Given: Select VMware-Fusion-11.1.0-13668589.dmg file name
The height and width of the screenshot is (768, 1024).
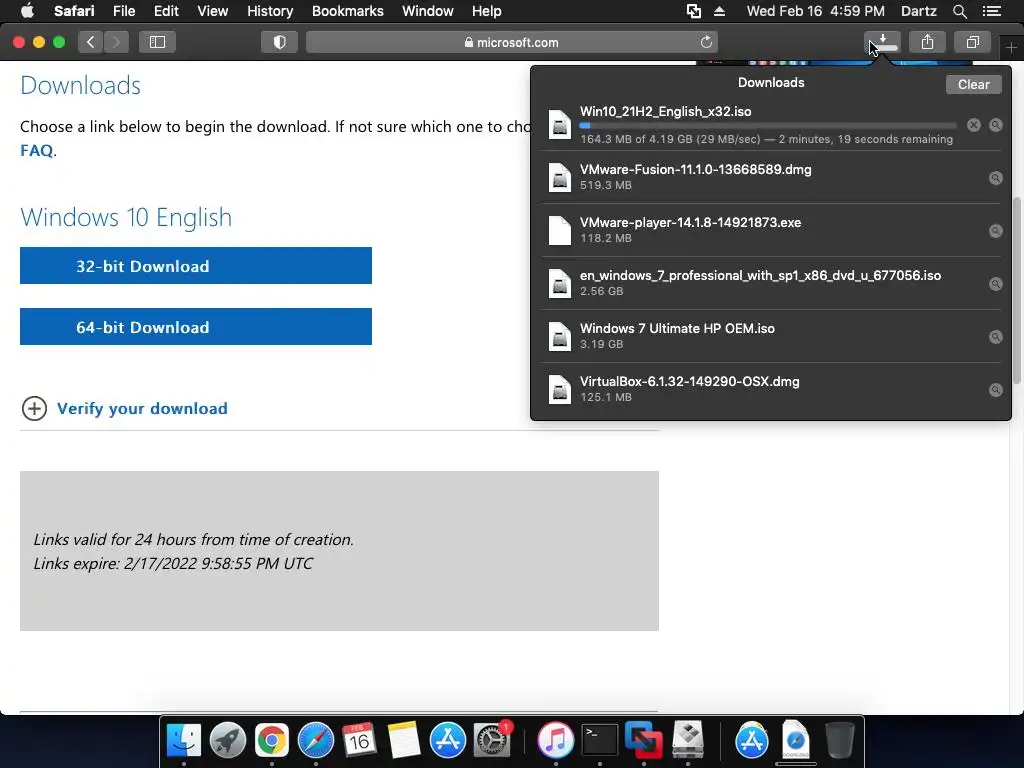Looking at the screenshot, I should [x=696, y=169].
